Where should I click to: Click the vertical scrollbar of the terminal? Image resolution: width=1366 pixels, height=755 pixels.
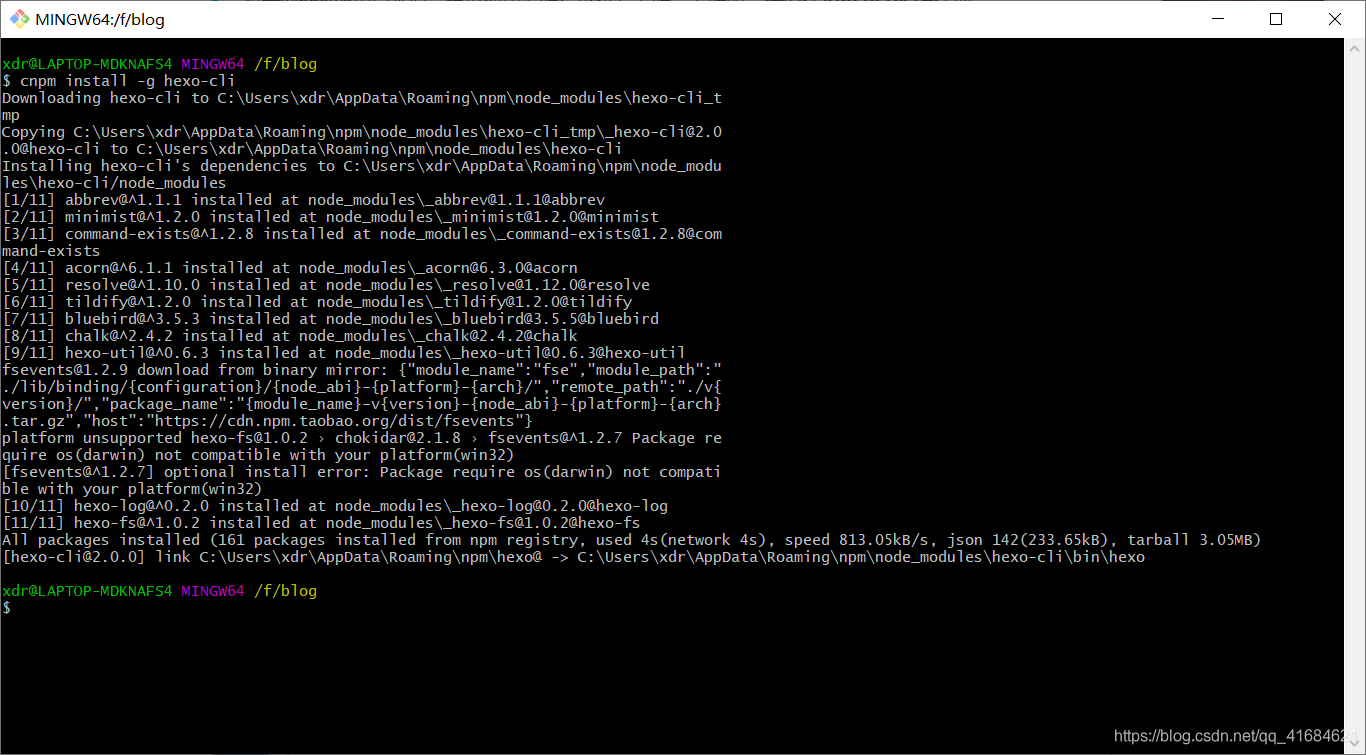(x=1354, y=396)
